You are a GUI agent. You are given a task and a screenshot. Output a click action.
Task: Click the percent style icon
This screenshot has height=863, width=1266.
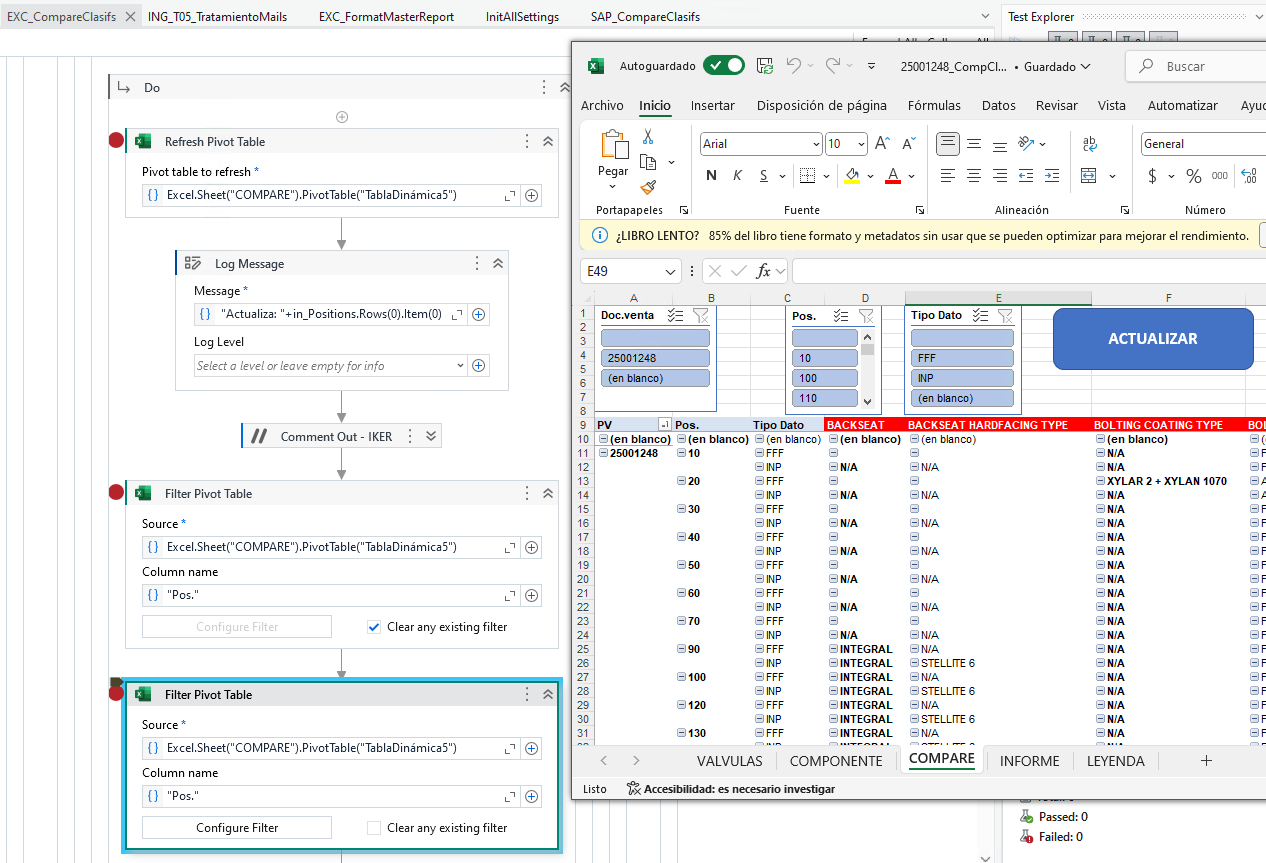coord(1193,176)
